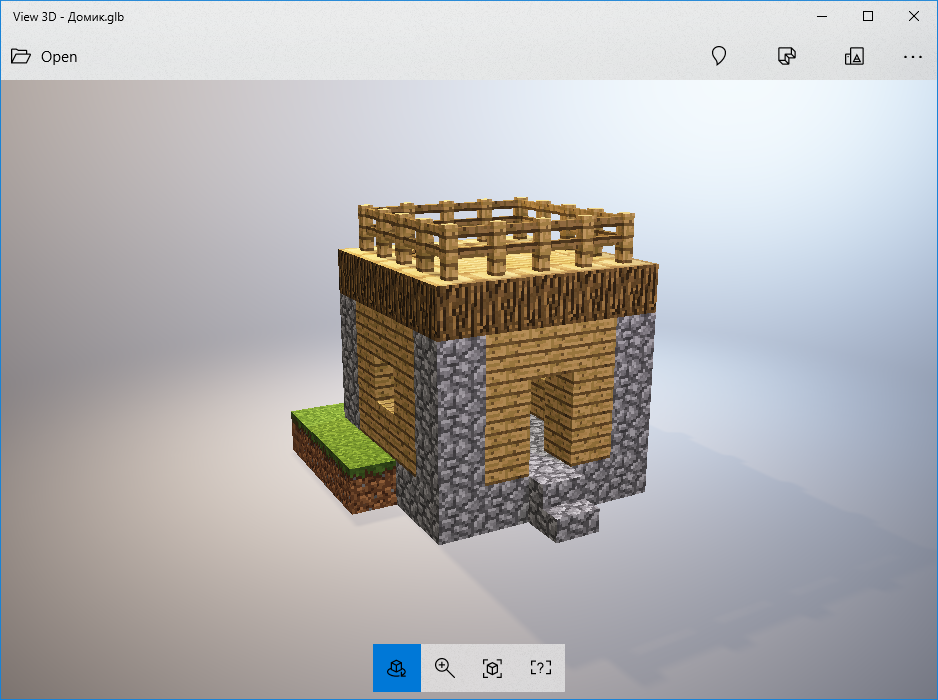Click the dark wood trim under the roof
Viewport: 938px width, 700px height.
click(500, 300)
